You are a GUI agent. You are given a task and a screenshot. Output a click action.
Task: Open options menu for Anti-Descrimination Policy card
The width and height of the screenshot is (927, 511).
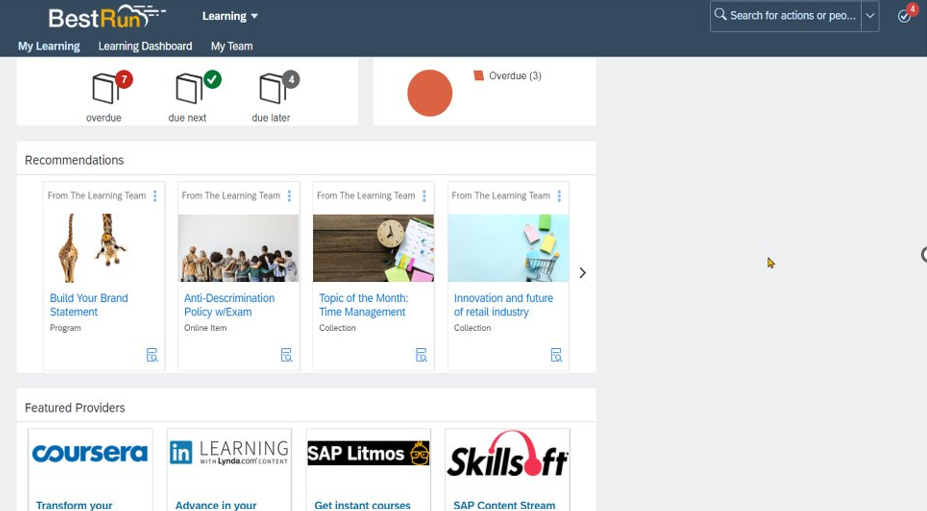coord(289,196)
